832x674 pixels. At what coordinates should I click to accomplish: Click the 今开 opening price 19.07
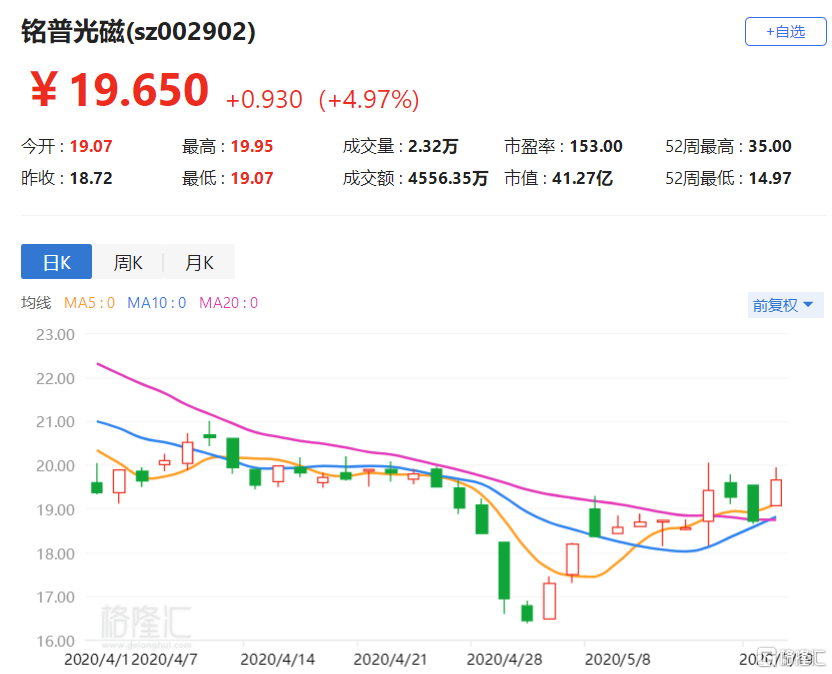tap(91, 146)
